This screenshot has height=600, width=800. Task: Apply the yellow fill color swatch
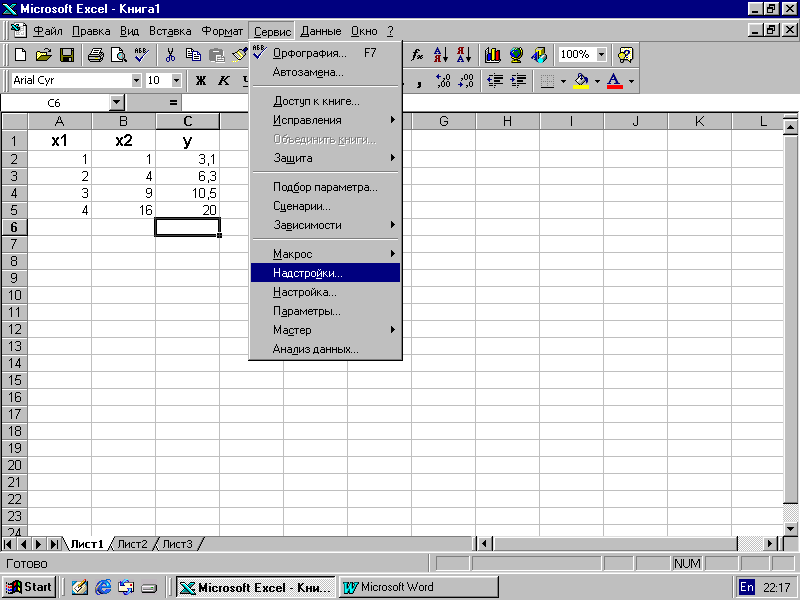[x=581, y=80]
